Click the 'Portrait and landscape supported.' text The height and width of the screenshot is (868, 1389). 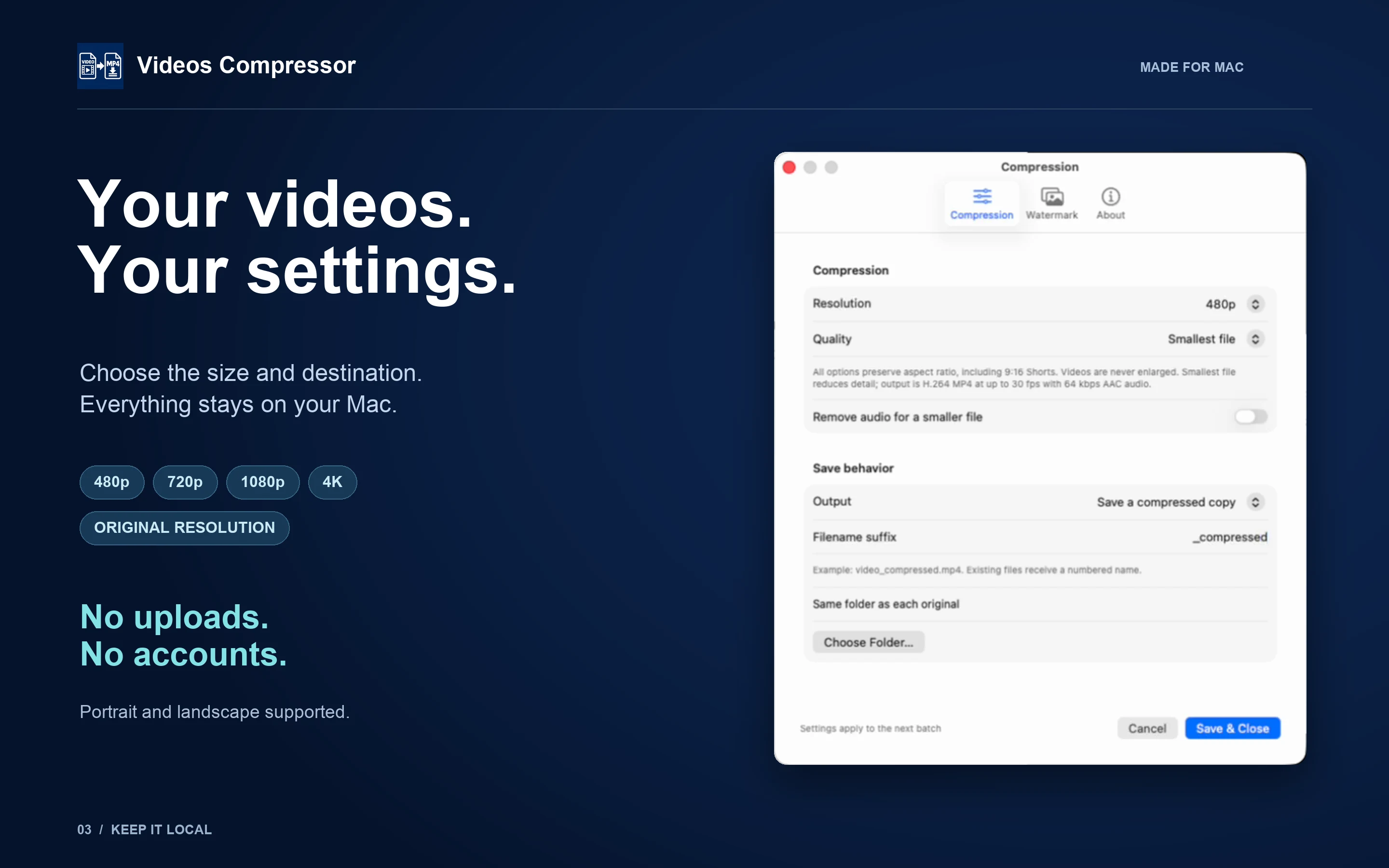[x=215, y=712]
